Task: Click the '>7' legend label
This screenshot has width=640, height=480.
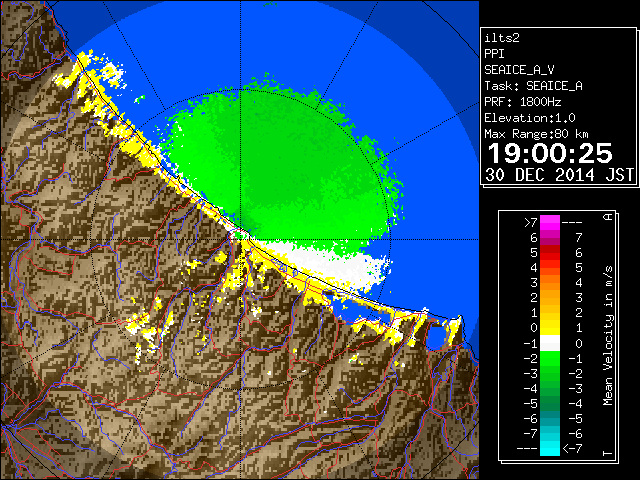Action: (x=531, y=222)
